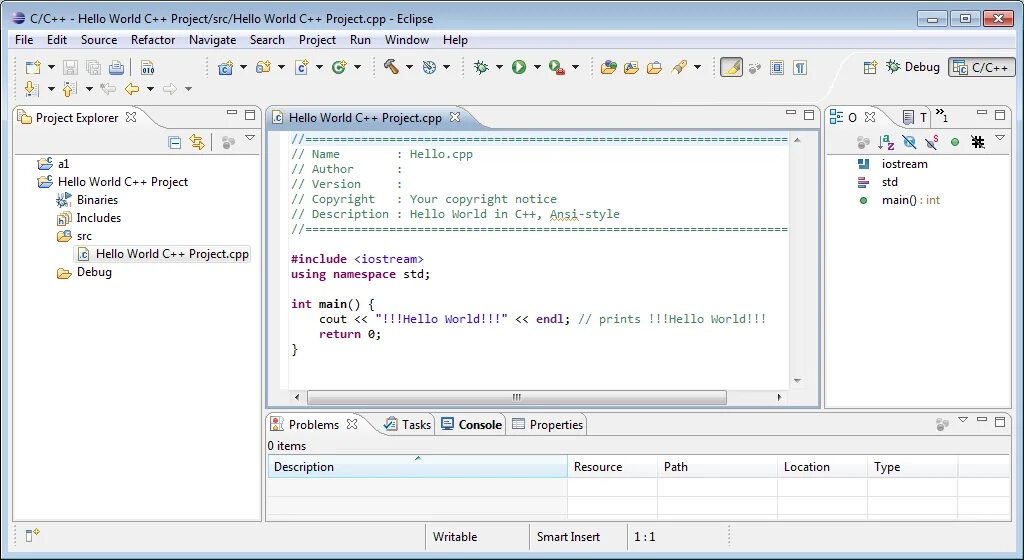Viewport: 1024px width, 560px height.
Task: Click the Search flashlight icon
Action: click(x=679, y=67)
